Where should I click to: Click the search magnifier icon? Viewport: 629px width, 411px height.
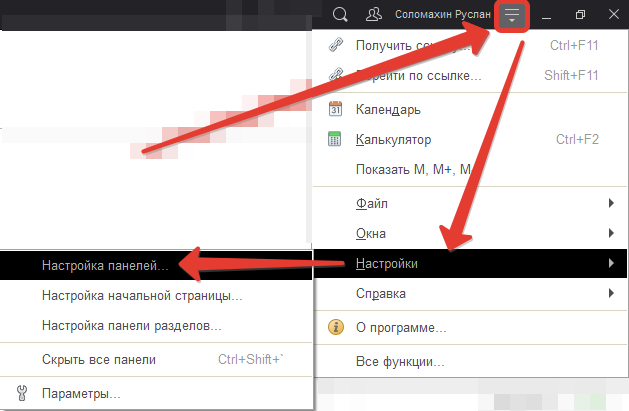(x=340, y=15)
